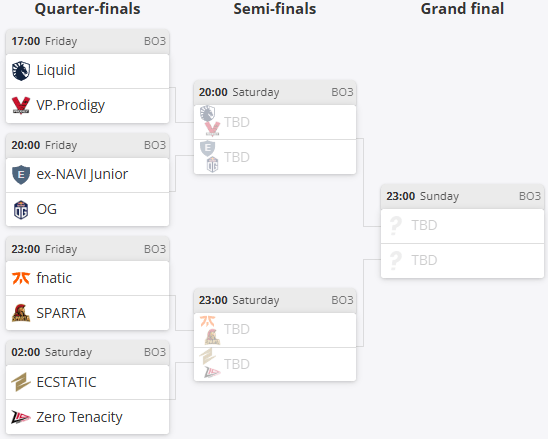Open the Zero Tenacity team page

coord(80,417)
